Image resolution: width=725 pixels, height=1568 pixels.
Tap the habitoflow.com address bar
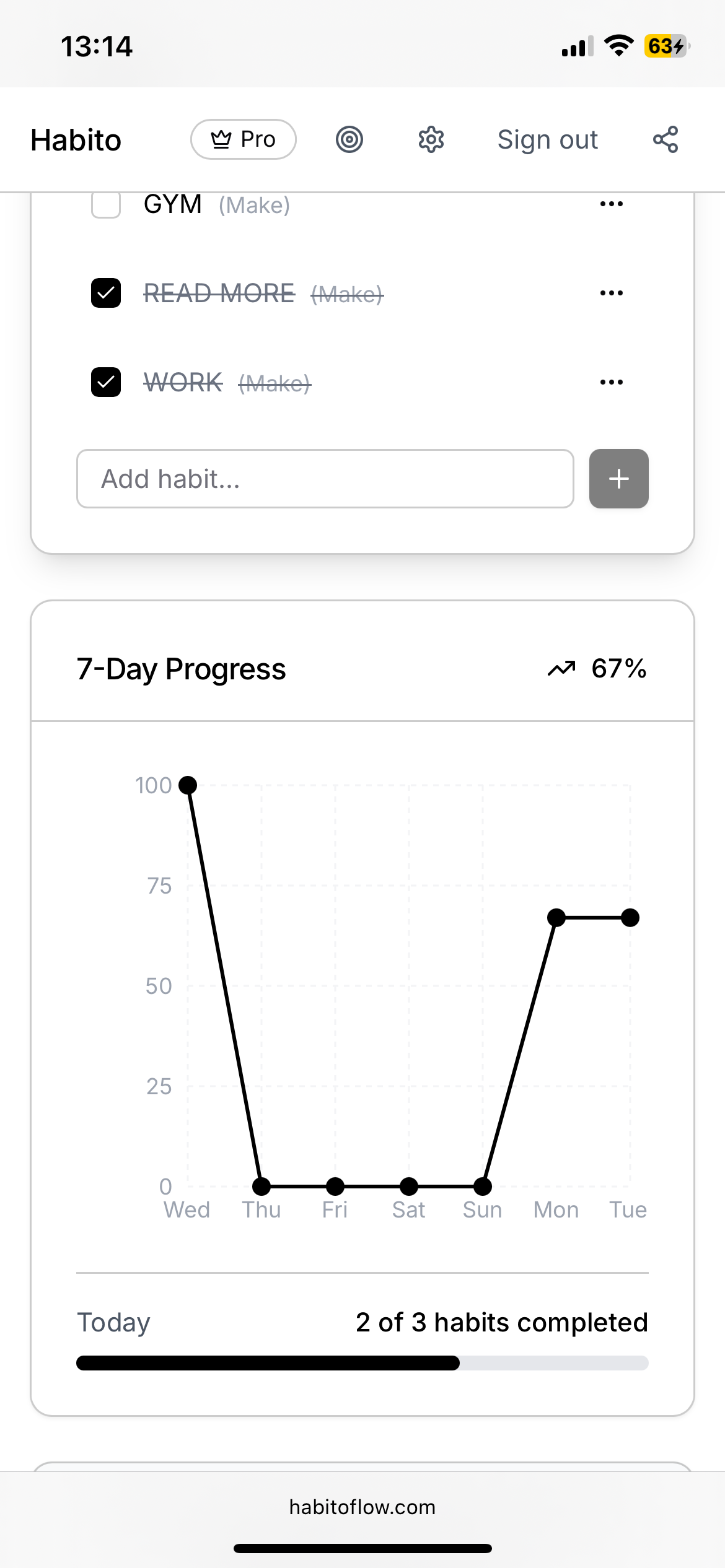pyautogui.click(x=362, y=1507)
